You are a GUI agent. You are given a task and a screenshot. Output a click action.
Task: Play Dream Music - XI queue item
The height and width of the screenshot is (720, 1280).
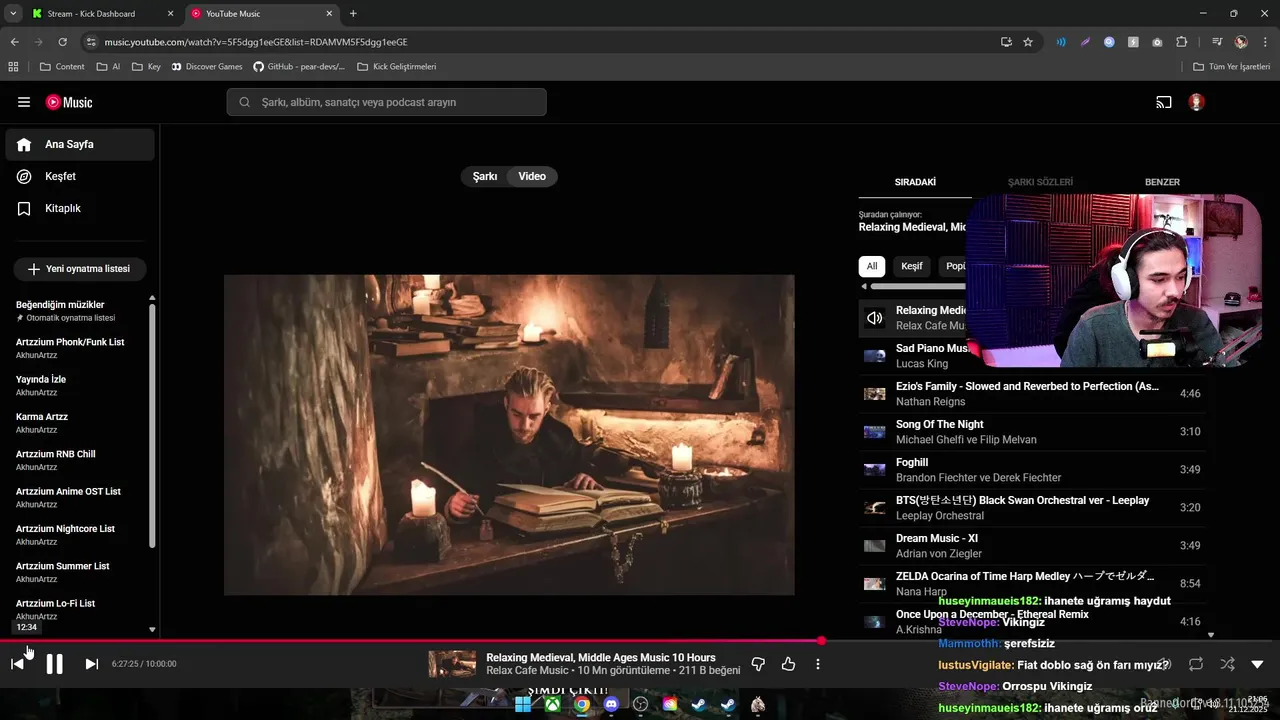[1032, 546]
